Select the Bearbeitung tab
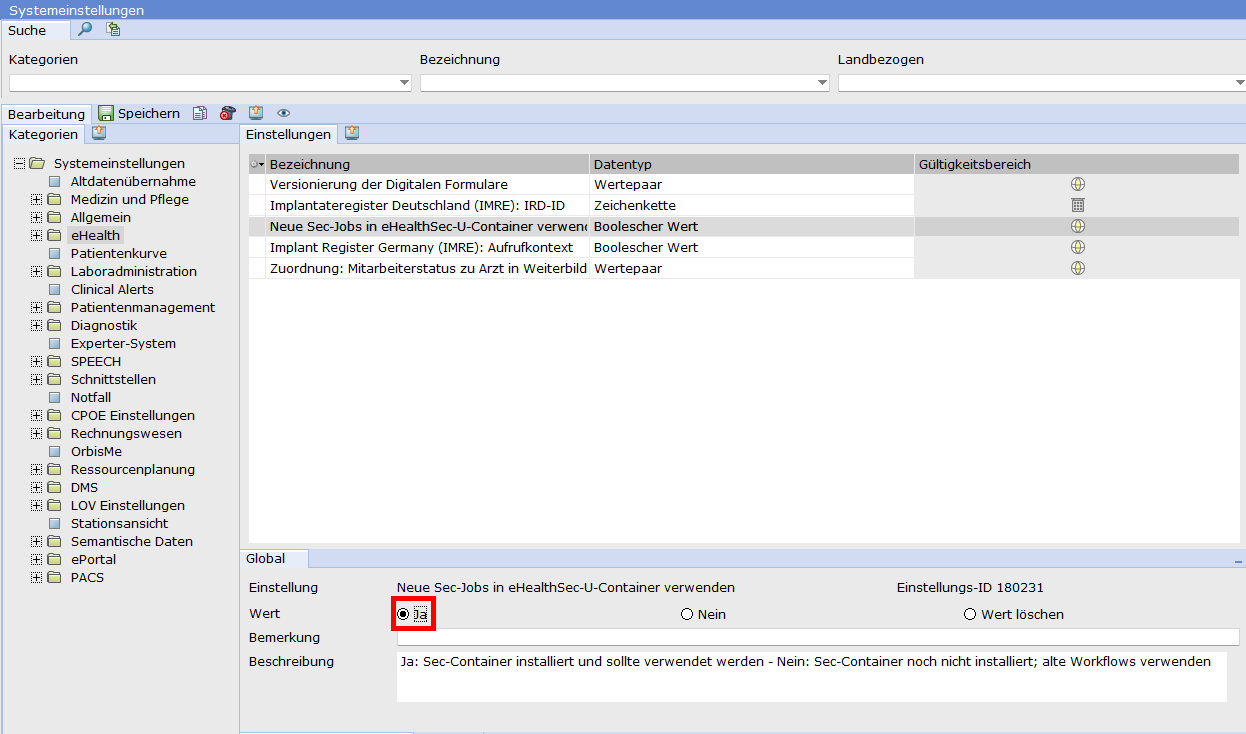1246x734 pixels. (46, 114)
